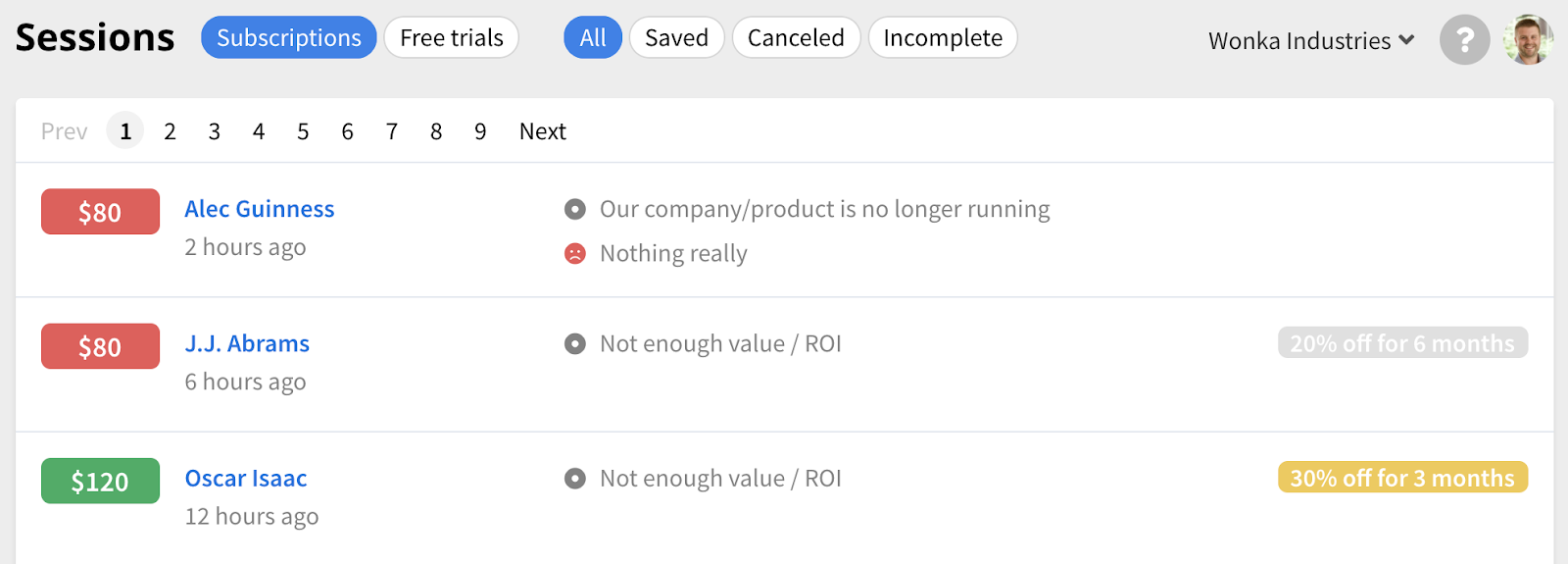The height and width of the screenshot is (564, 1568).
Task: Go to the Next page of sessions
Action: tap(542, 131)
